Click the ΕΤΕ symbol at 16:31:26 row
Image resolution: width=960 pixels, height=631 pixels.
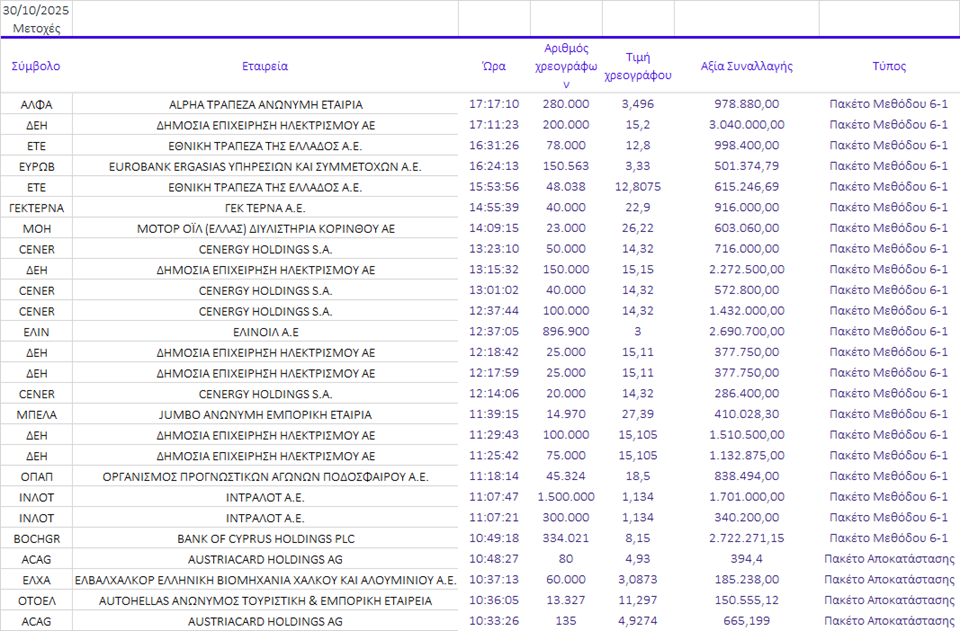click(x=36, y=146)
